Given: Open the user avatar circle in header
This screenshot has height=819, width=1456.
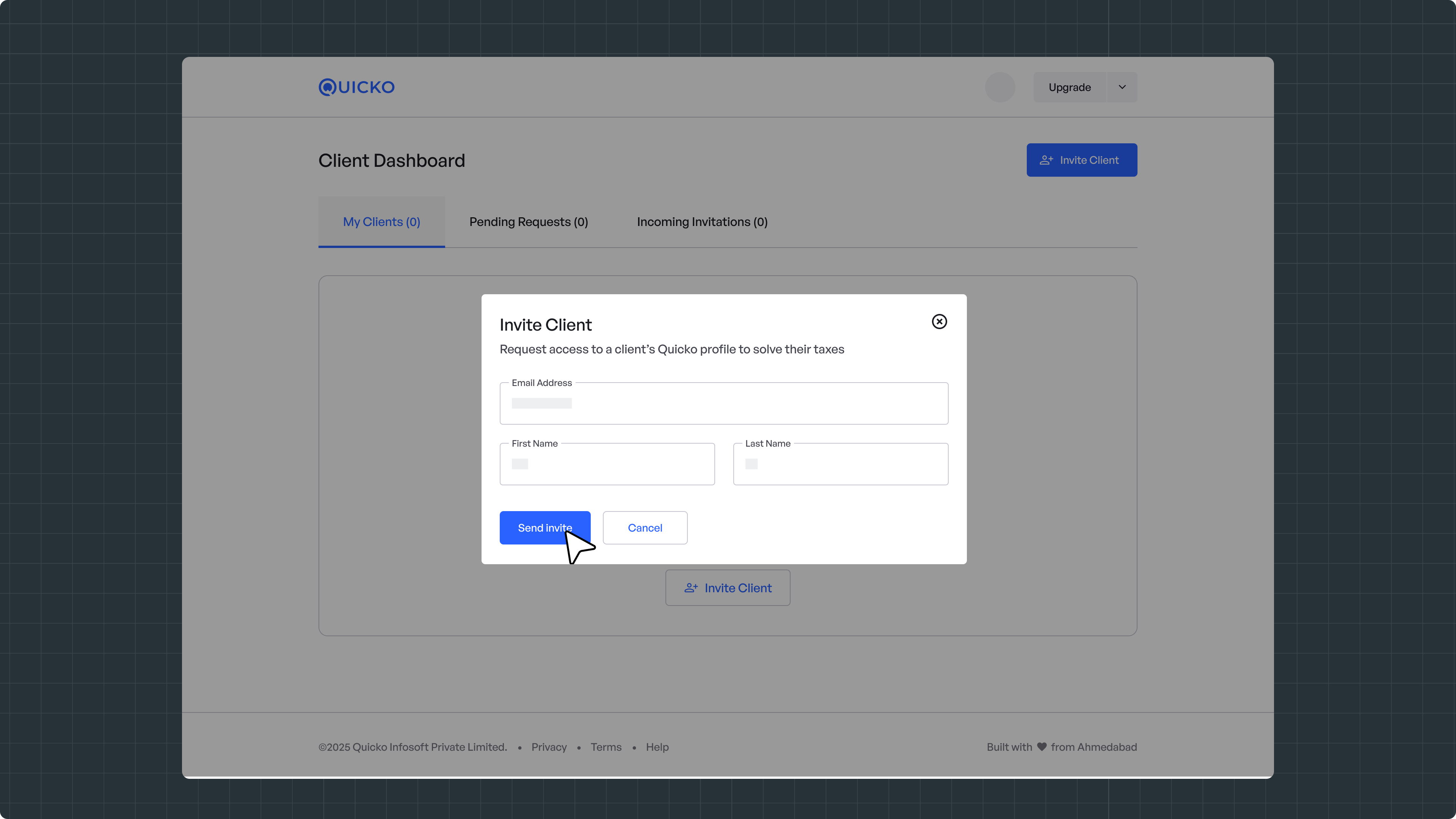Looking at the screenshot, I should (1000, 87).
